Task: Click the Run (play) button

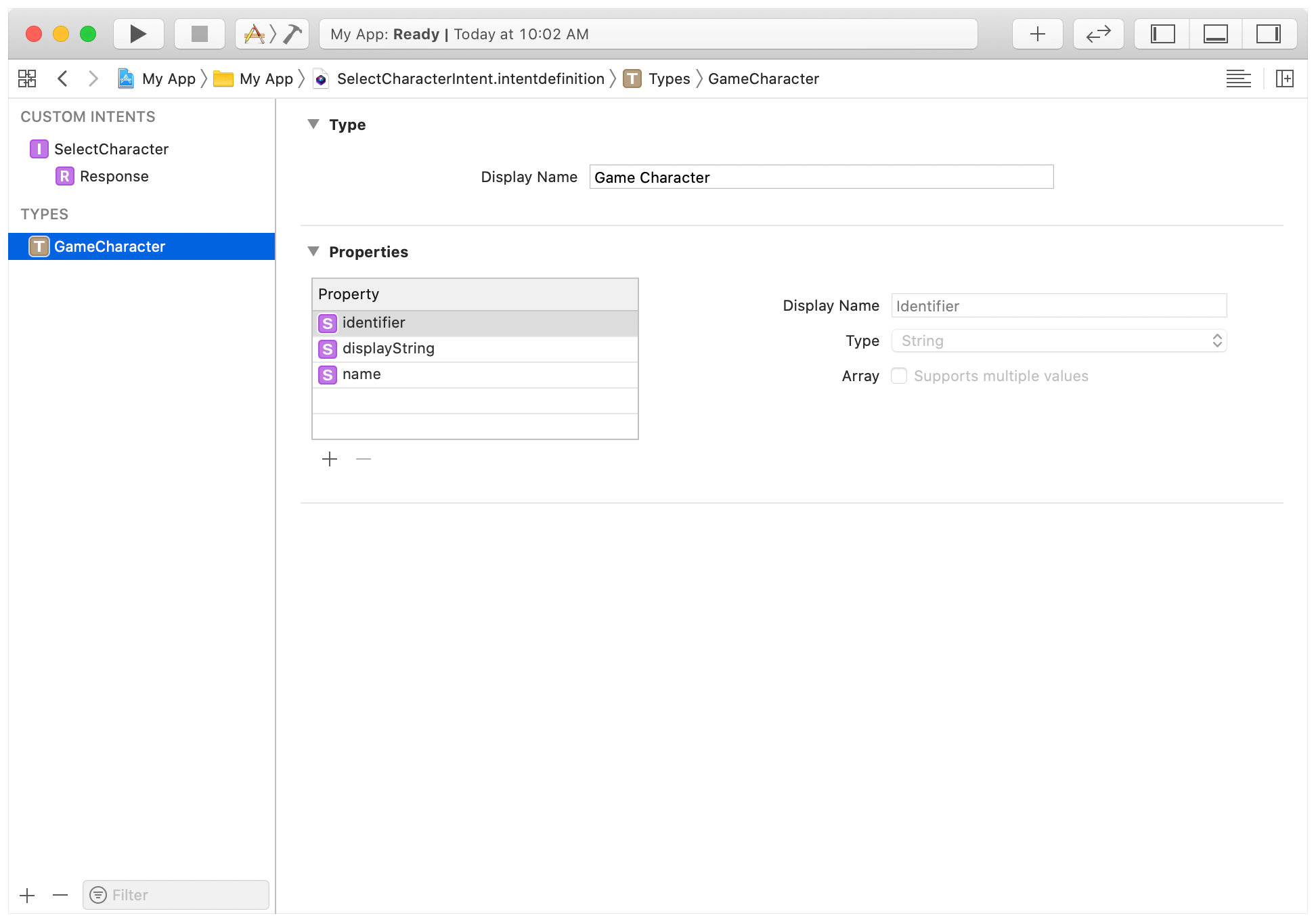Action: [138, 34]
